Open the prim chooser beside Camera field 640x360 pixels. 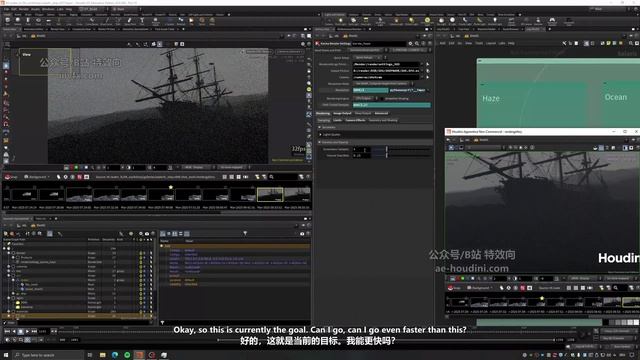(x=428, y=77)
